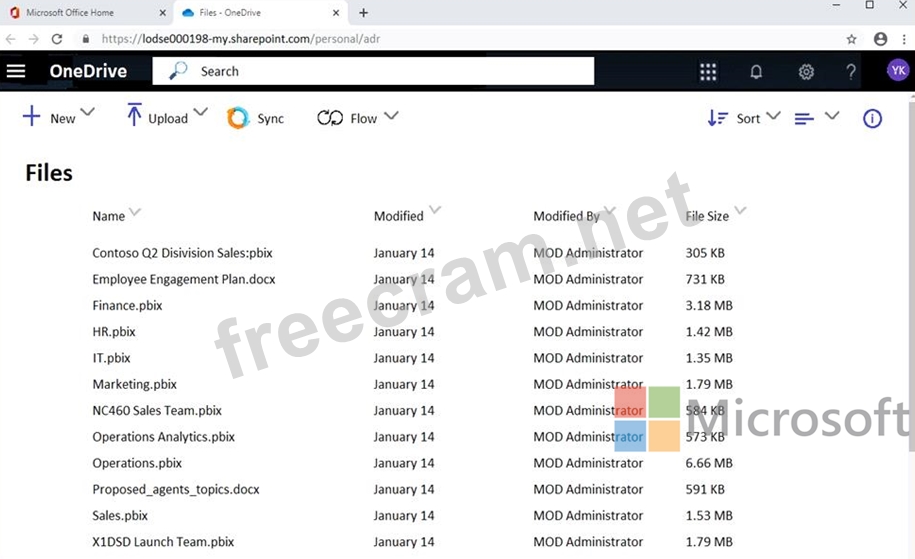This screenshot has height=559, width=915.
Task: Go forward in the browser
Action: (x=33, y=39)
